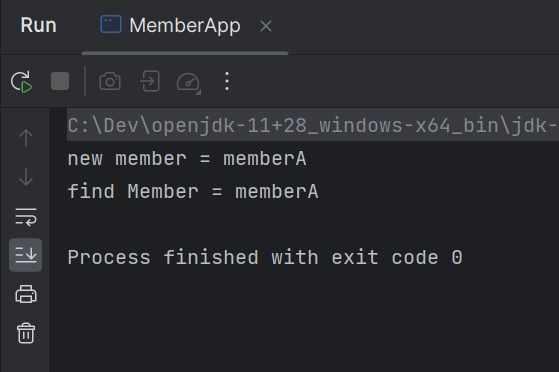Print the console output
This screenshot has height=372, width=559.
click(26, 294)
